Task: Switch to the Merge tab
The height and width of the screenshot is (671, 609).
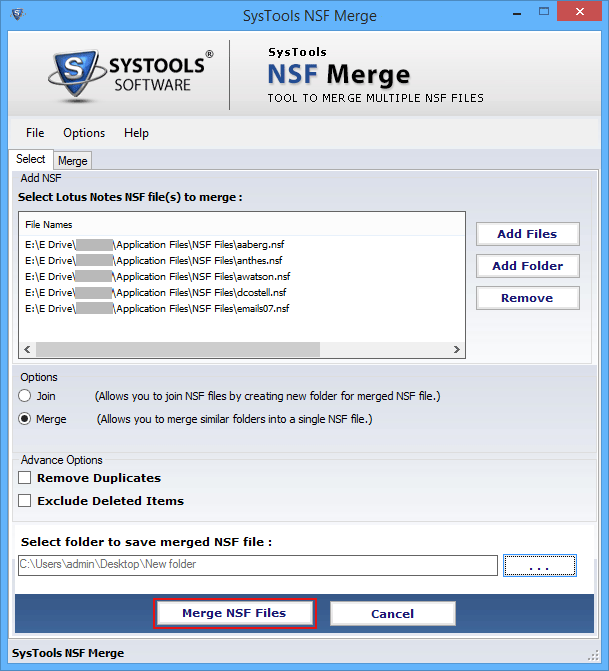Action: pos(72,161)
